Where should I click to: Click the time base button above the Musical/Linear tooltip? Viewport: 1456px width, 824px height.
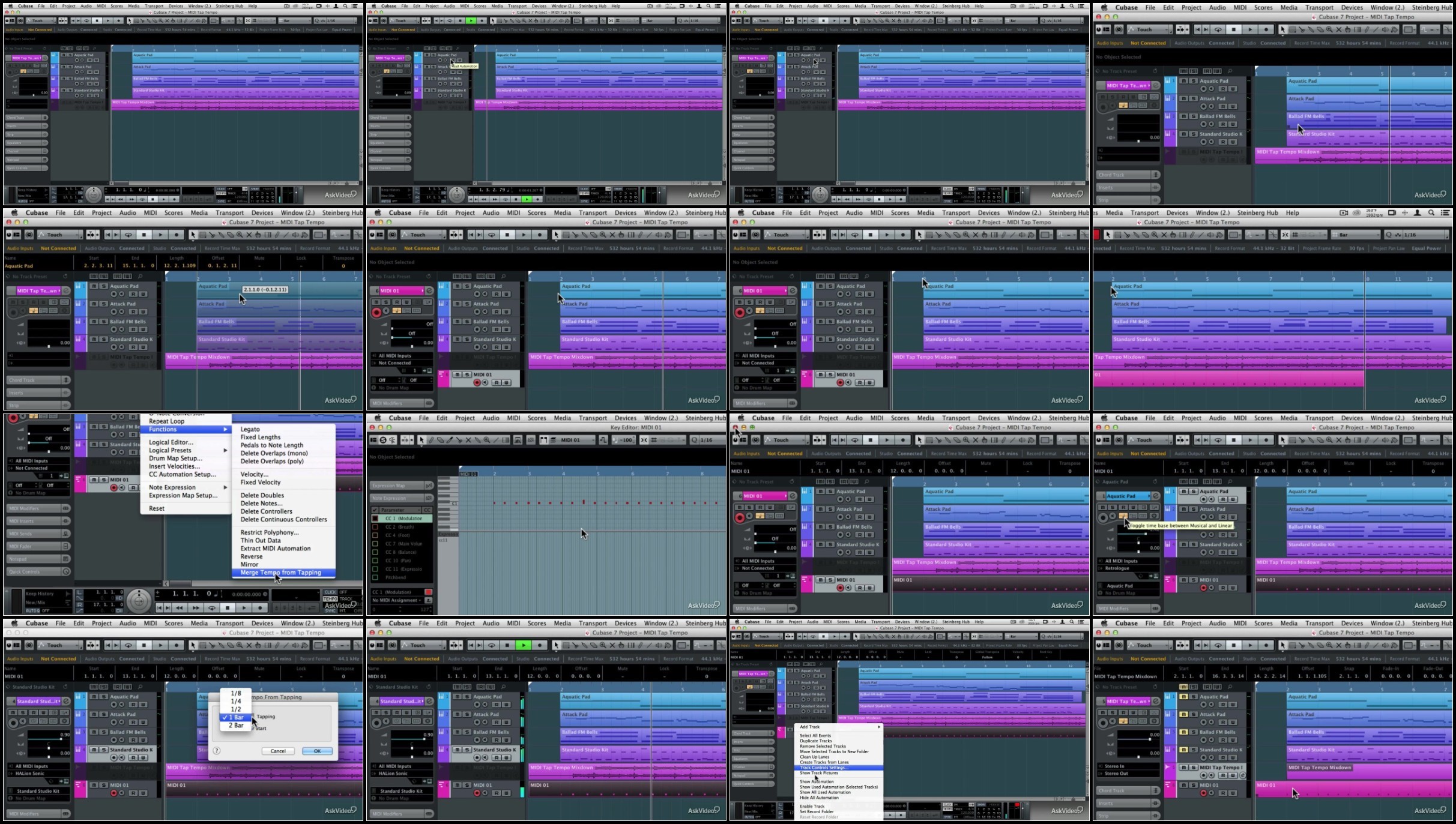coord(1123,516)
